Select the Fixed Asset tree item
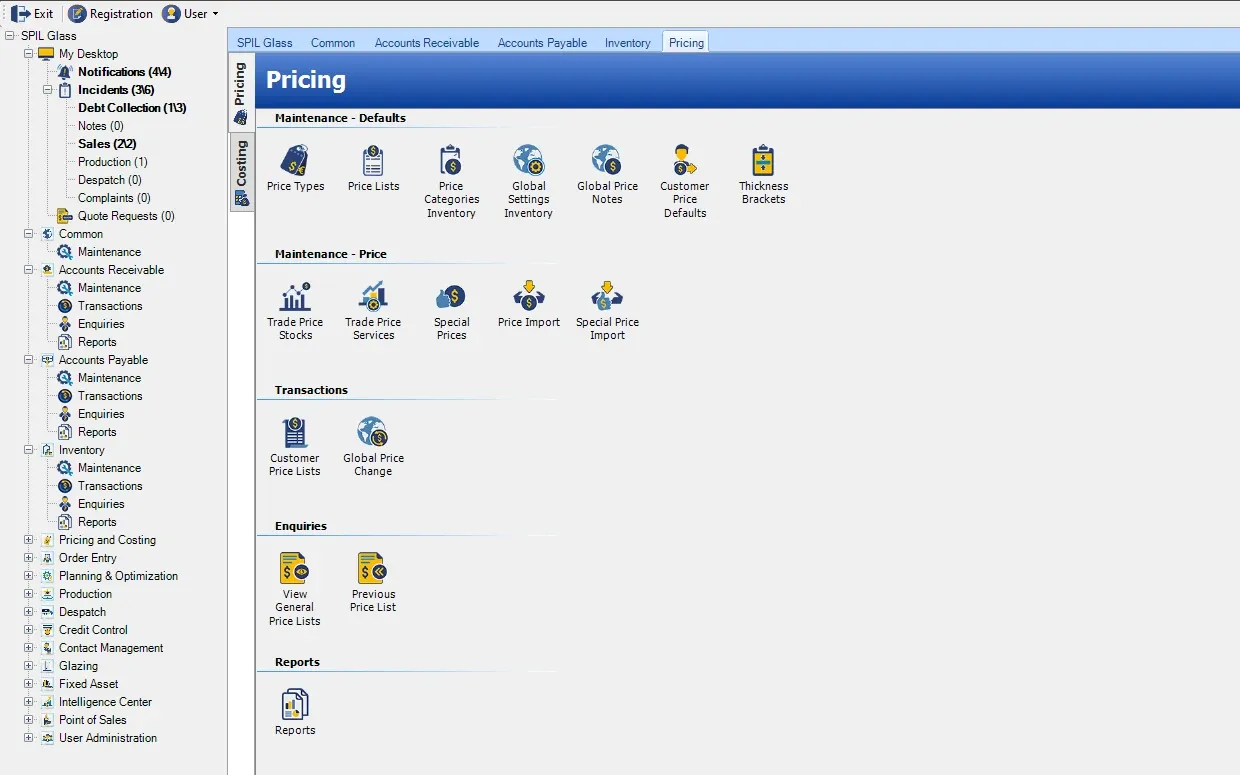Screen dimensions: 1240x775 (x=88, y=684)
